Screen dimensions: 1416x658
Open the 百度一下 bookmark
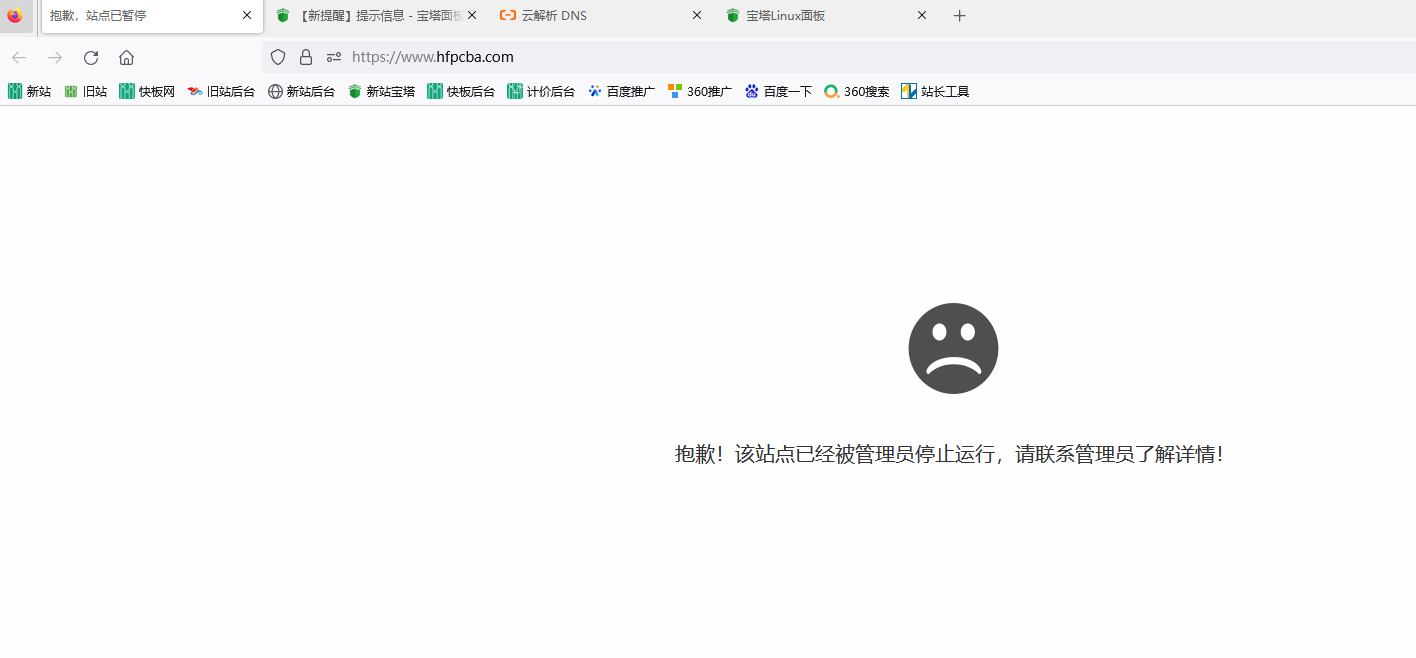(778, 91)
